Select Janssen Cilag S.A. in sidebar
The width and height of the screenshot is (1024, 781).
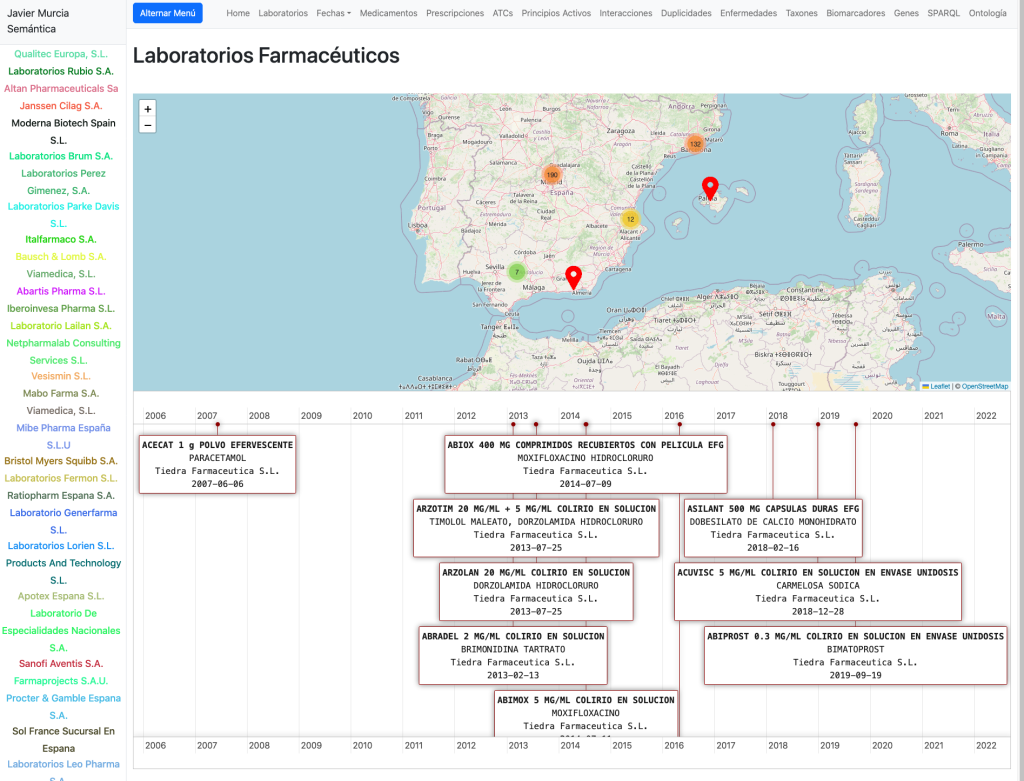tap(62, 105)
